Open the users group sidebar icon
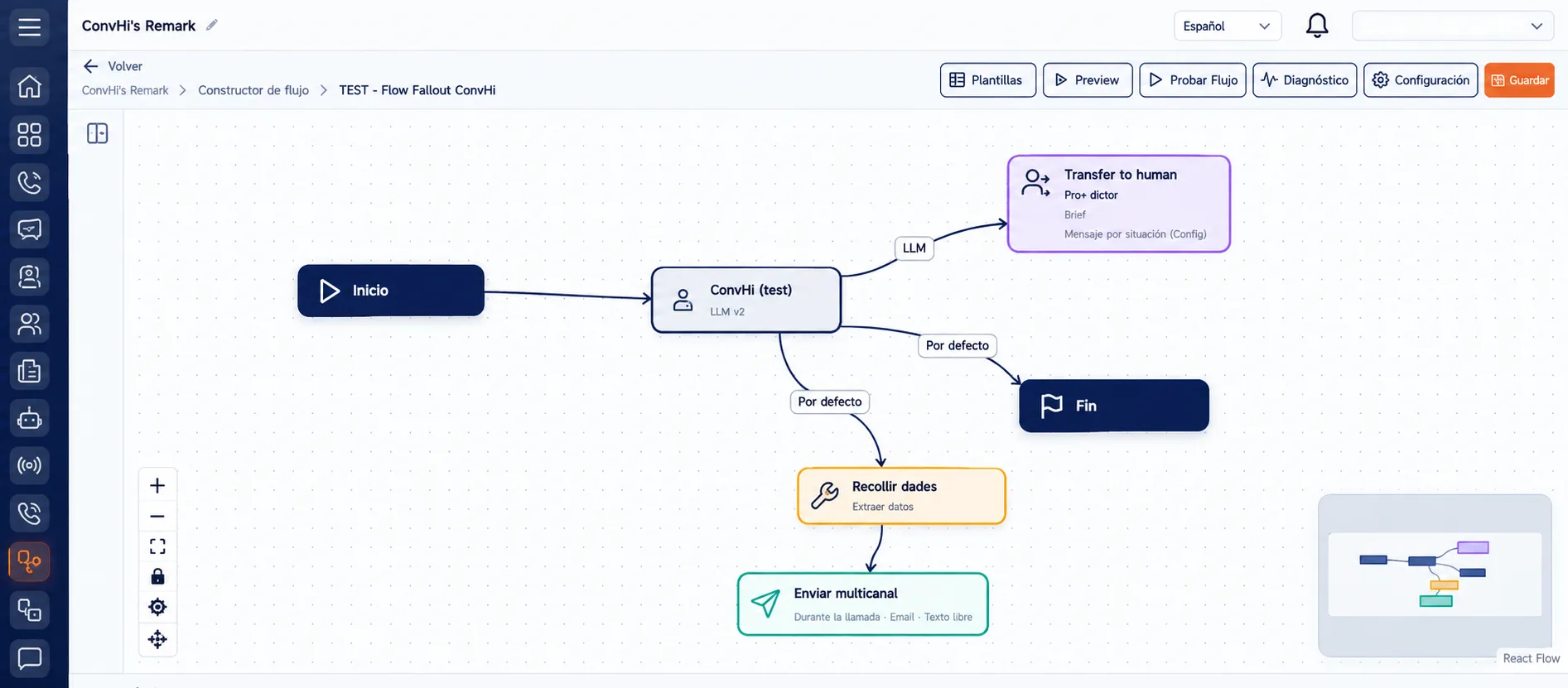This screenshot has width=1568, height=688. 29,324
